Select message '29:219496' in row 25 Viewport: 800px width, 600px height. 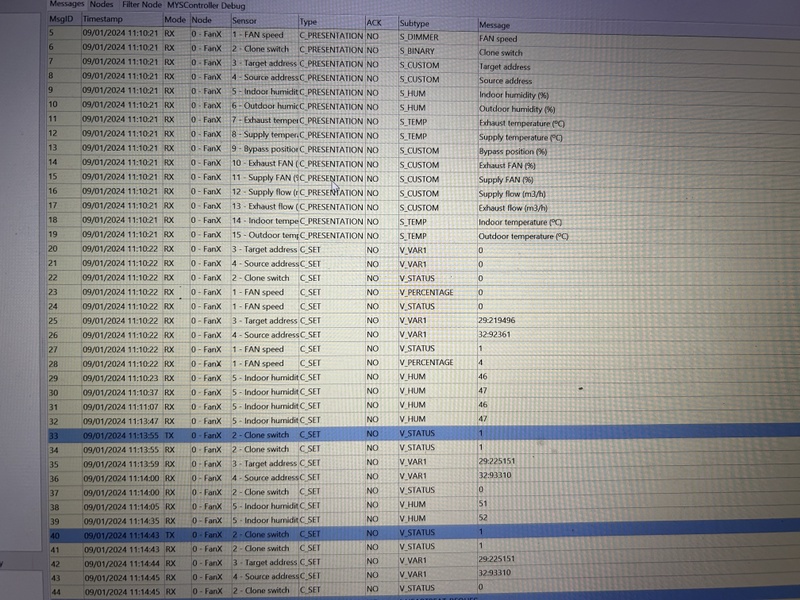[497, 320]
